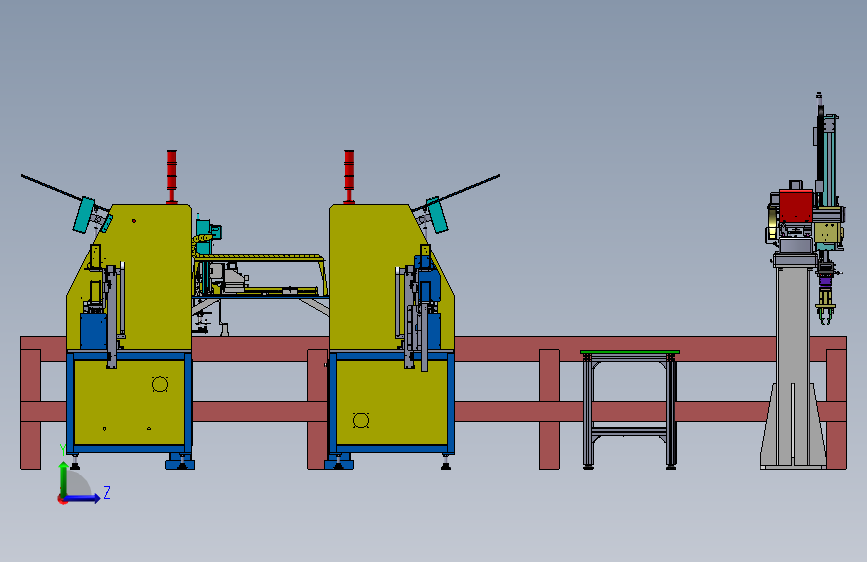Select the leftmost red fence post
The width and height of the screenshot is (867, 562).
pyautogui.click(x=30, y=409)
